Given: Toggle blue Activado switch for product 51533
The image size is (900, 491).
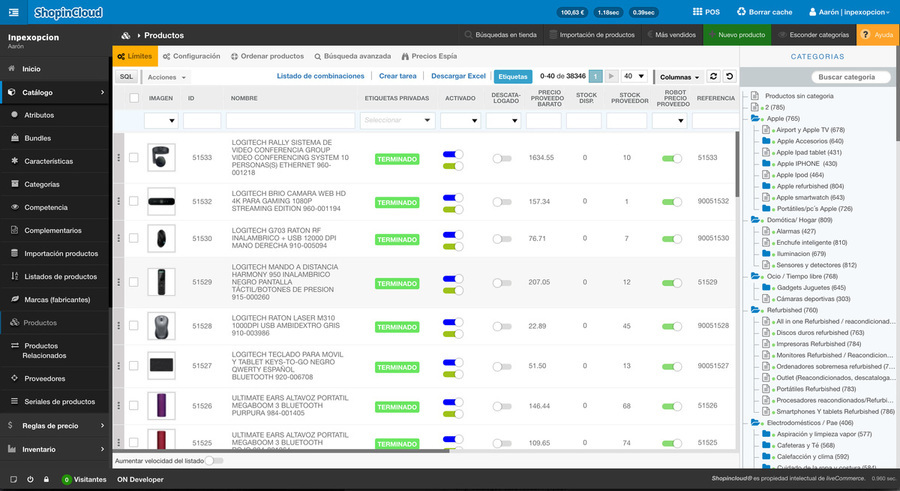Looking at the screenshot, I should (453, 154).
